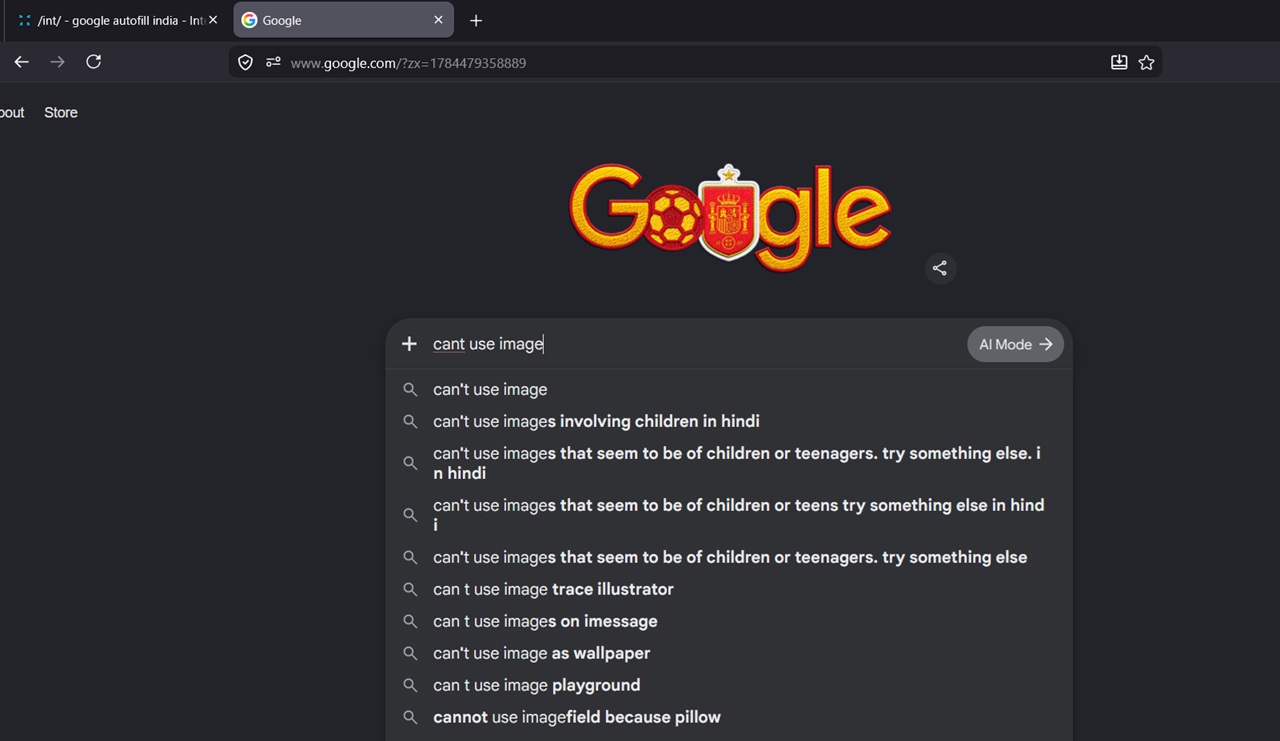Close the Google tab
1280x741 pixels.
pos(438,20)
